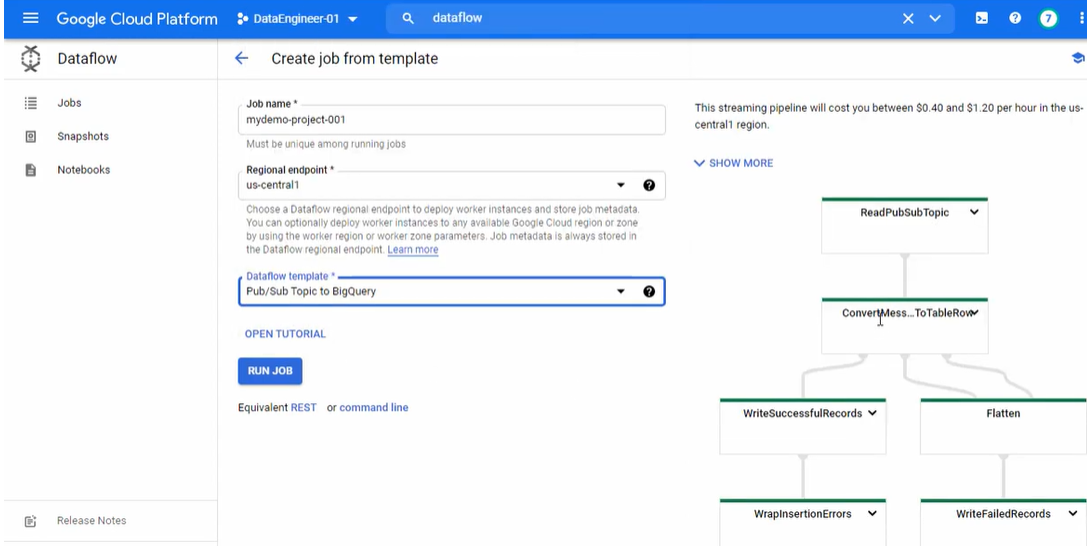
Task: Select the Flatten pipeline node
Action: [x=1003, y=427]
